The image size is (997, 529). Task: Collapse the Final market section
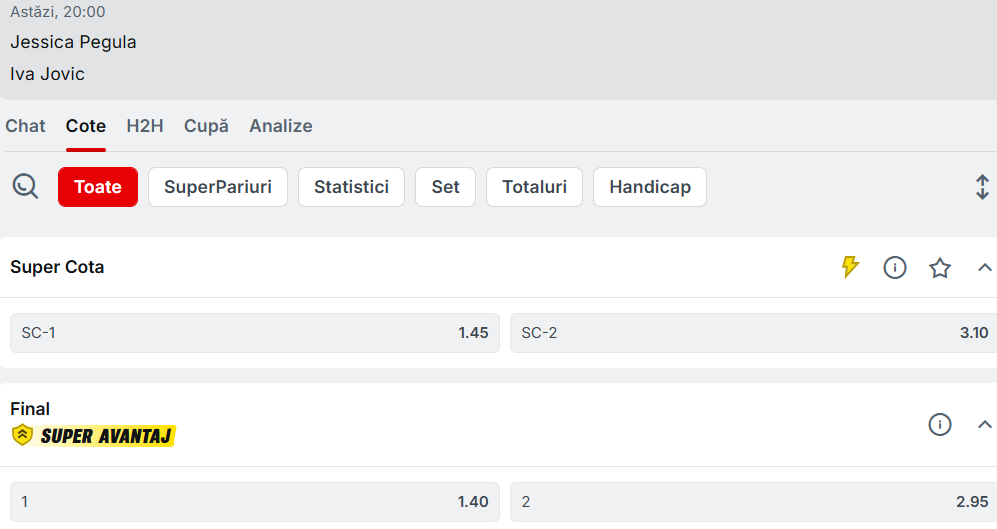click(x=984, y=424)
